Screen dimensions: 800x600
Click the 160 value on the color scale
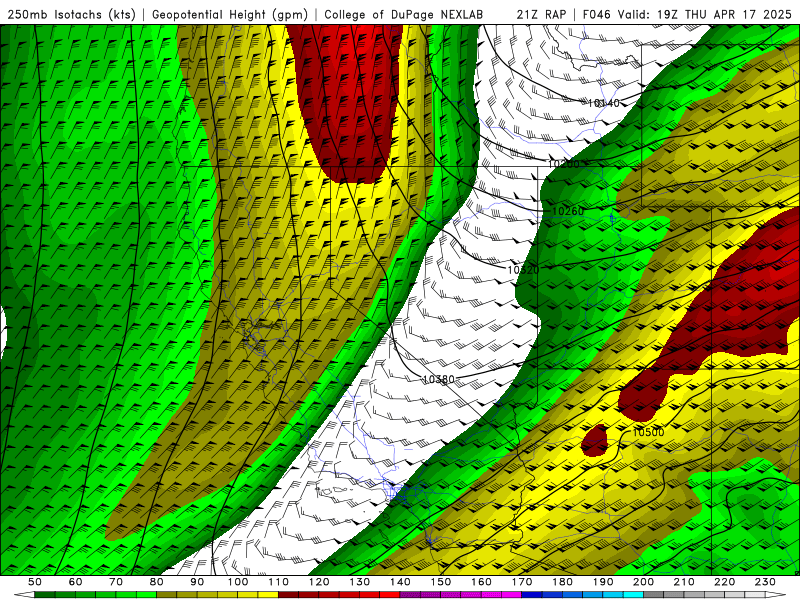pyautogui.click(x=481, y=582)
